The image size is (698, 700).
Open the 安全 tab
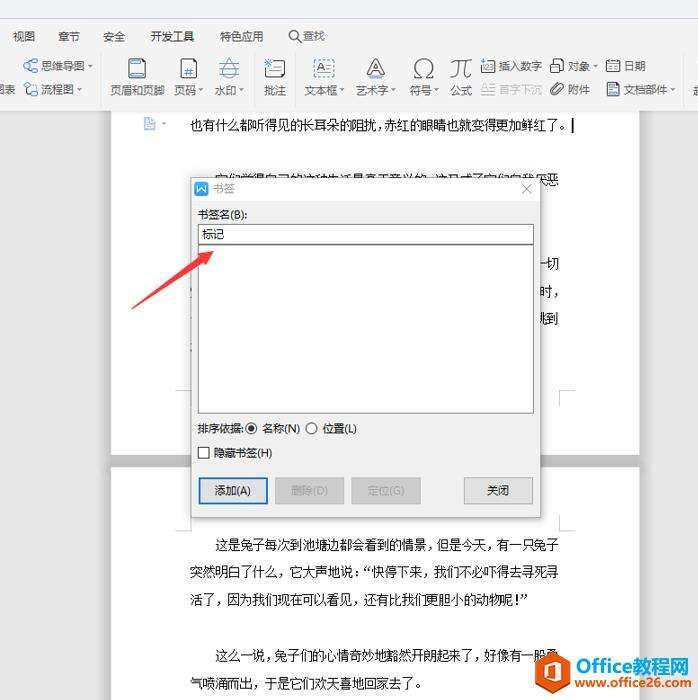(114, 36)
